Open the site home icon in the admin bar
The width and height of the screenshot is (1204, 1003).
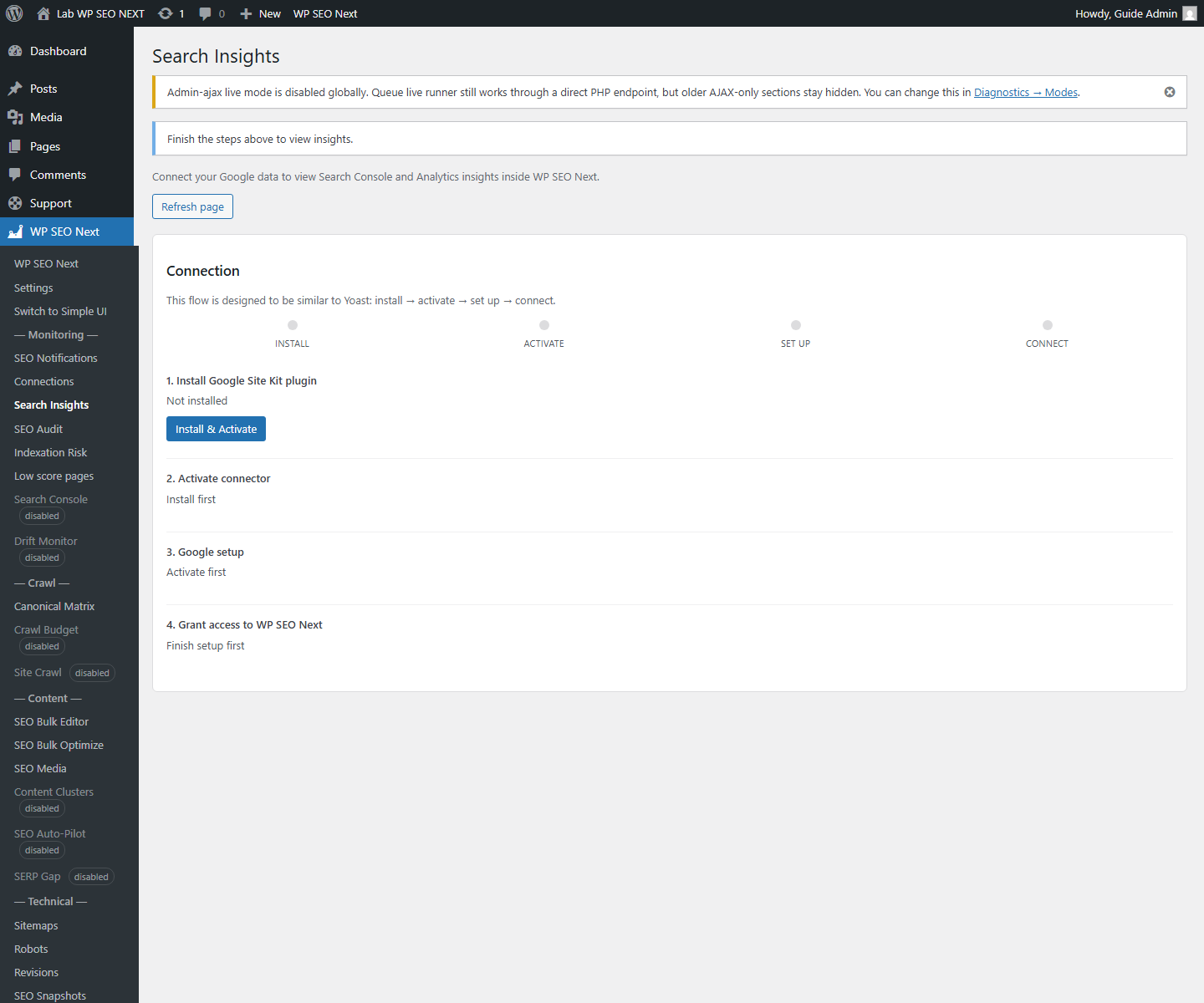[x=43, y=13]
